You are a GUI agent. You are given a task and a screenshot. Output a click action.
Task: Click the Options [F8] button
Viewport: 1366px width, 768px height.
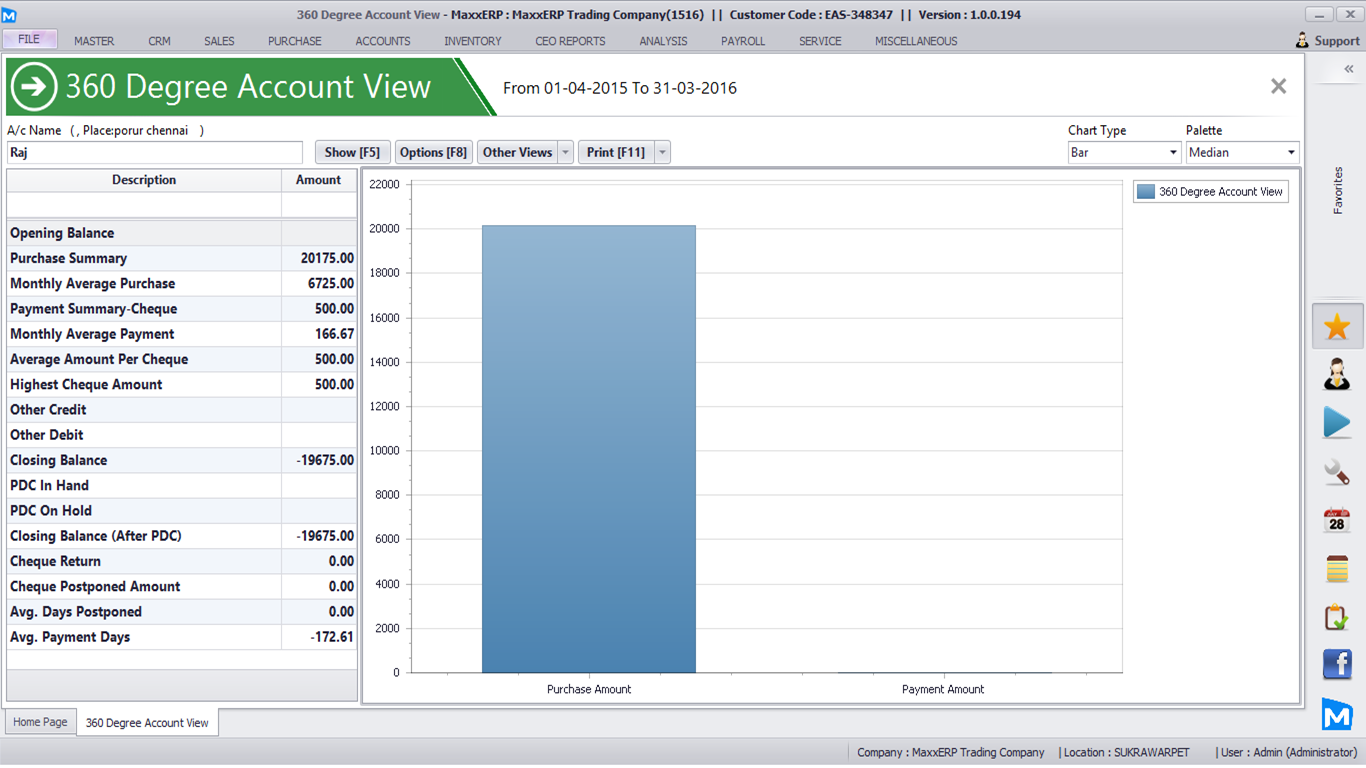click(x=433, y=152)
